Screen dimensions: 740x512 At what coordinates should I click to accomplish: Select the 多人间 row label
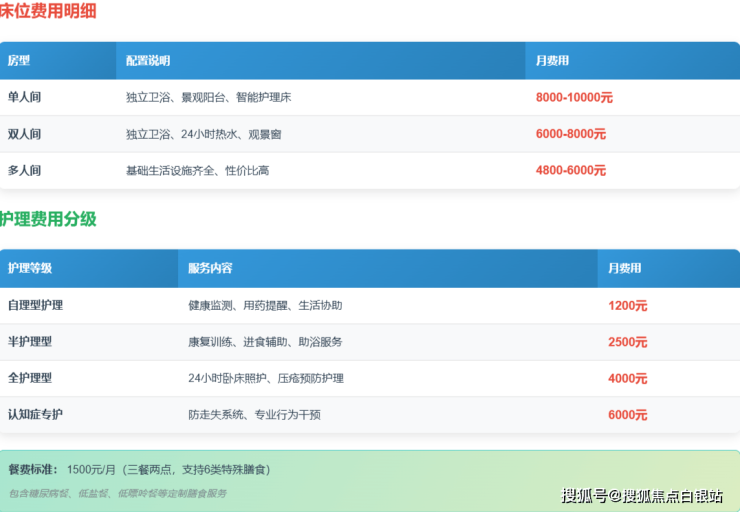click(x=25, y=171)
